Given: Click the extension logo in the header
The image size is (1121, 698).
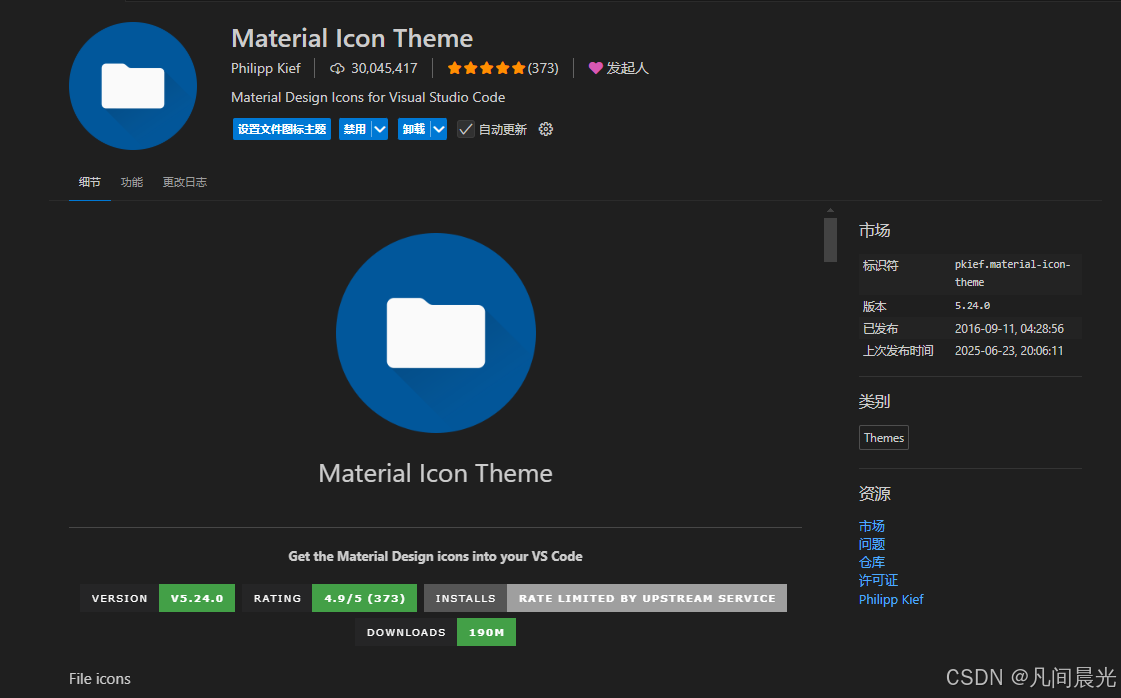Looking at the screenshot, I should tap(133, 86).
